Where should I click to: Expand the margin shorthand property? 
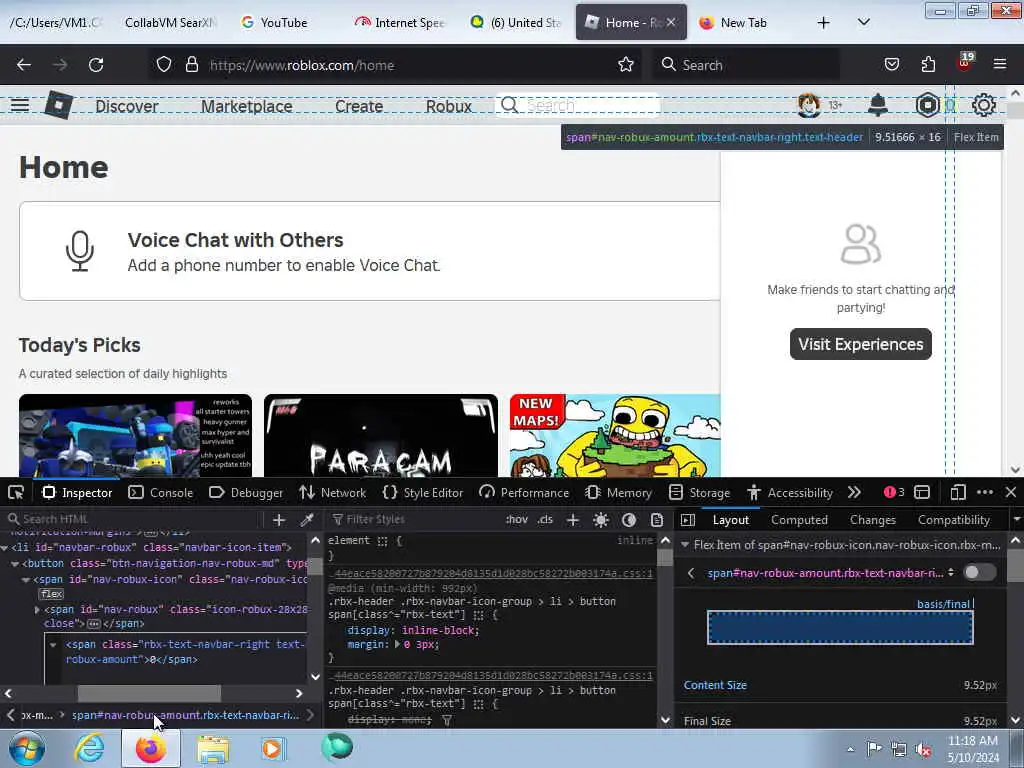tap(397, 645)
